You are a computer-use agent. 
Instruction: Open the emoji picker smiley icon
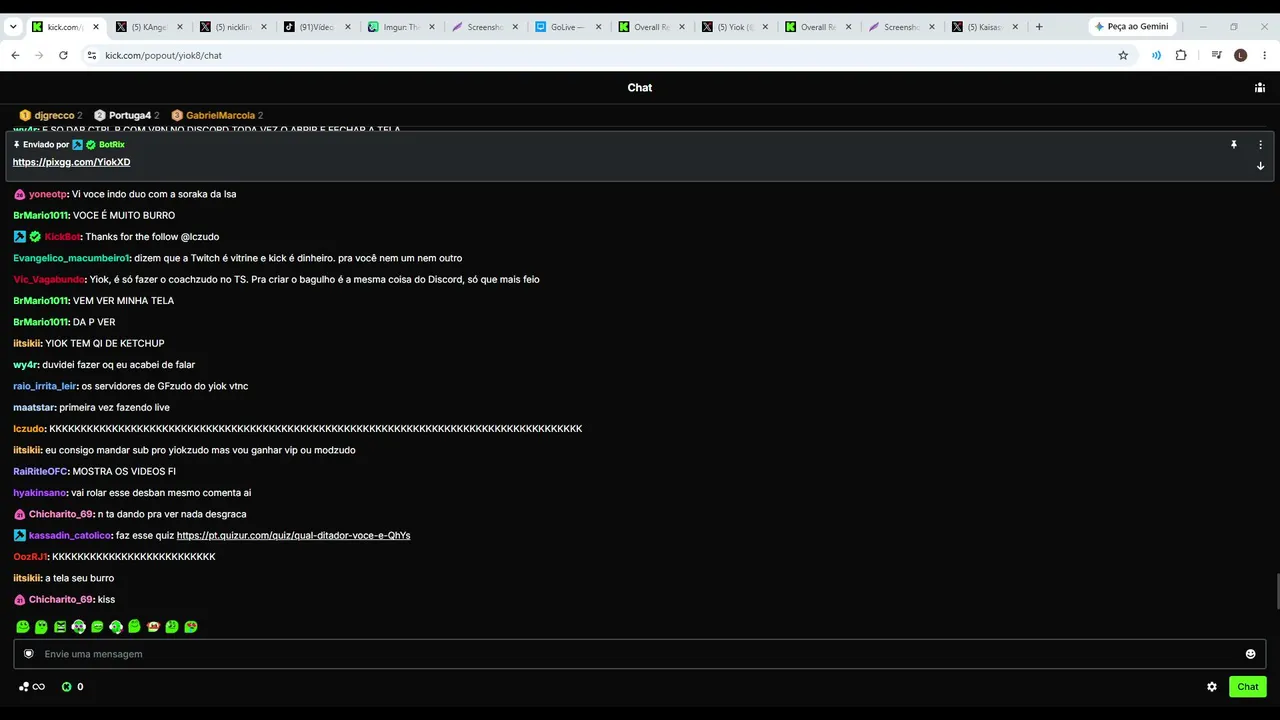[x=1250, y=654]
